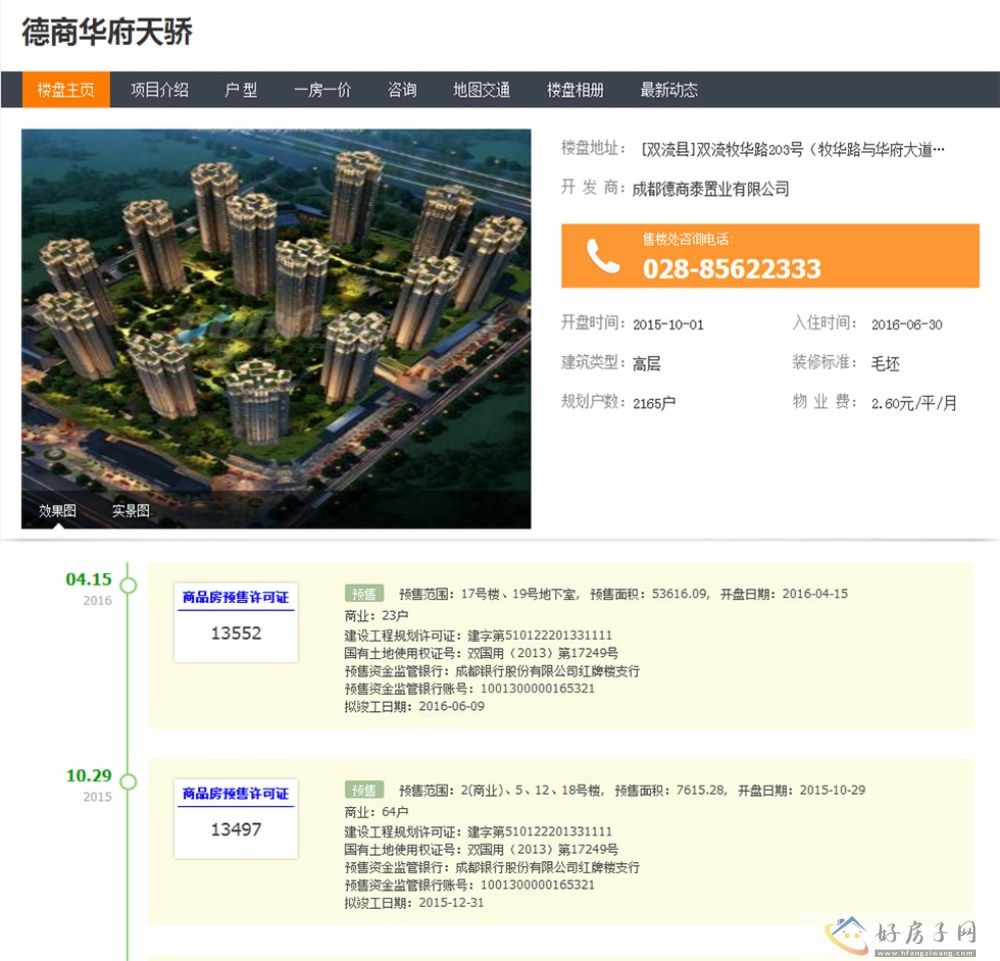Open 地图交通 navigation item
The height and width of the screenshot is (961, 1000).
[x=481, y=90]
